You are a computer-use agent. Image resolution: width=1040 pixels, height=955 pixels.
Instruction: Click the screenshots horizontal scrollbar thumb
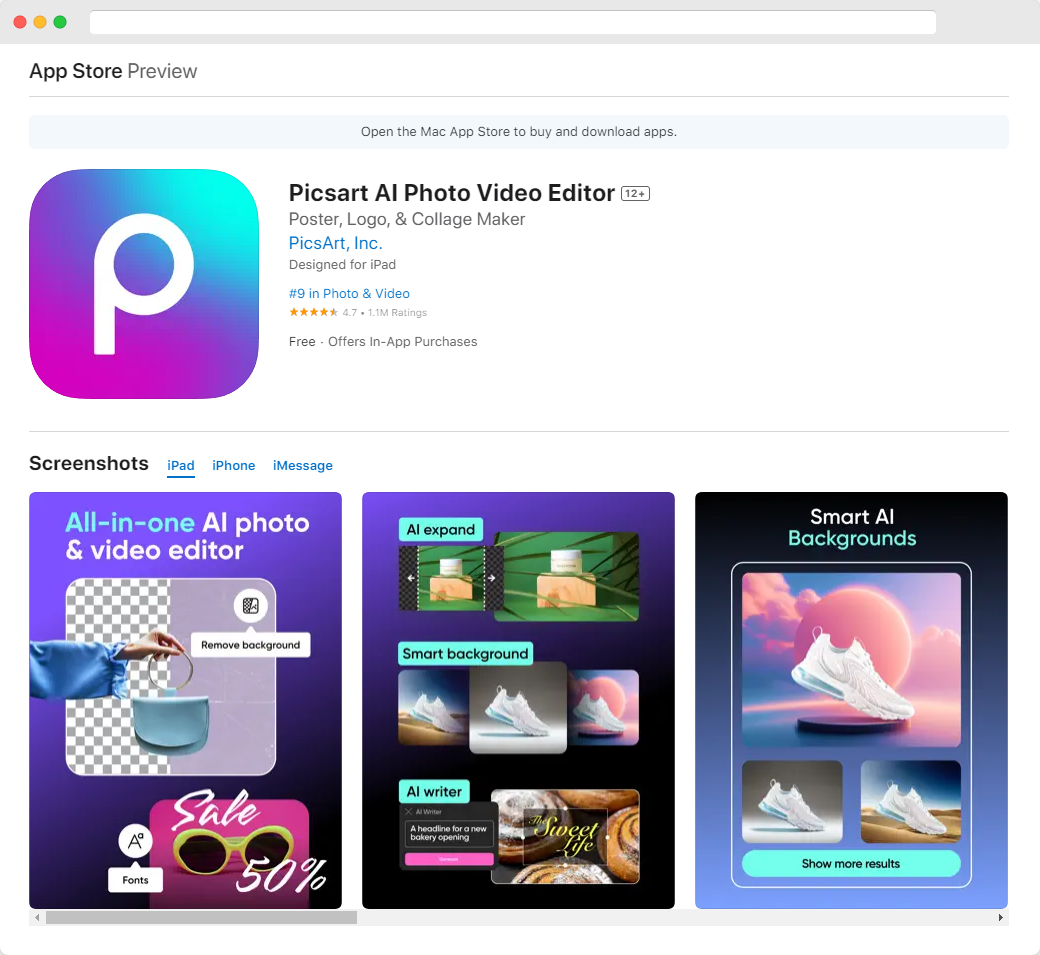point(202,918)
